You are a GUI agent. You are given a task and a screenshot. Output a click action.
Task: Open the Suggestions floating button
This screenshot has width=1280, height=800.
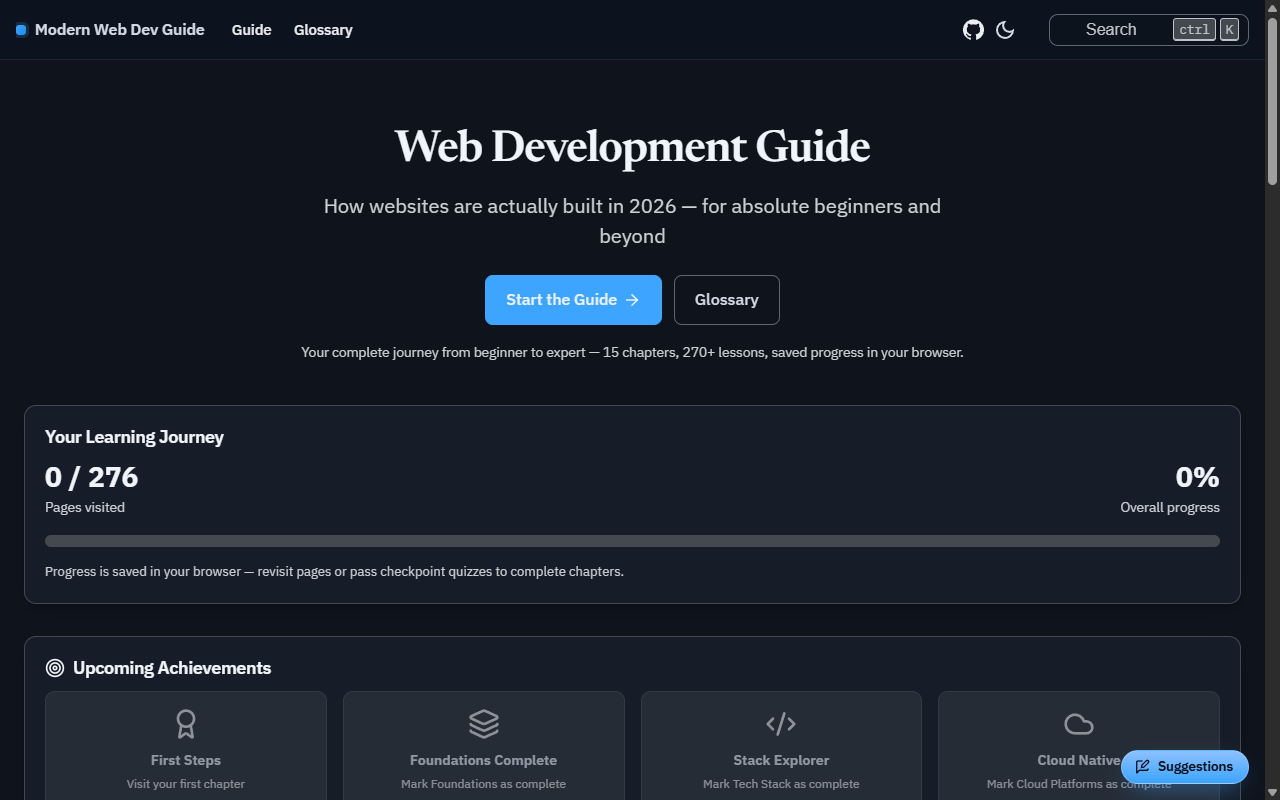point(1185,767)
